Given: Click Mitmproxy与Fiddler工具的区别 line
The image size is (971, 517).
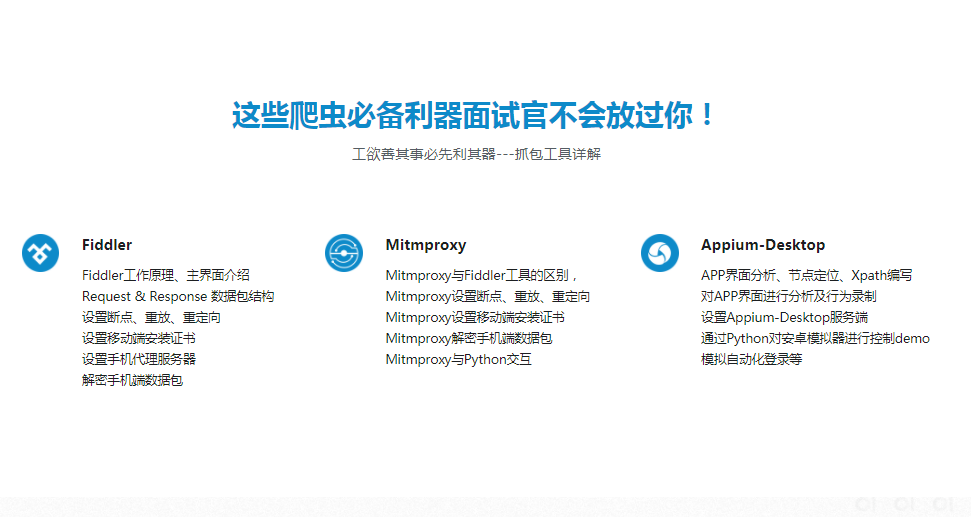Looking at the screenshot, I should [481, 276].
